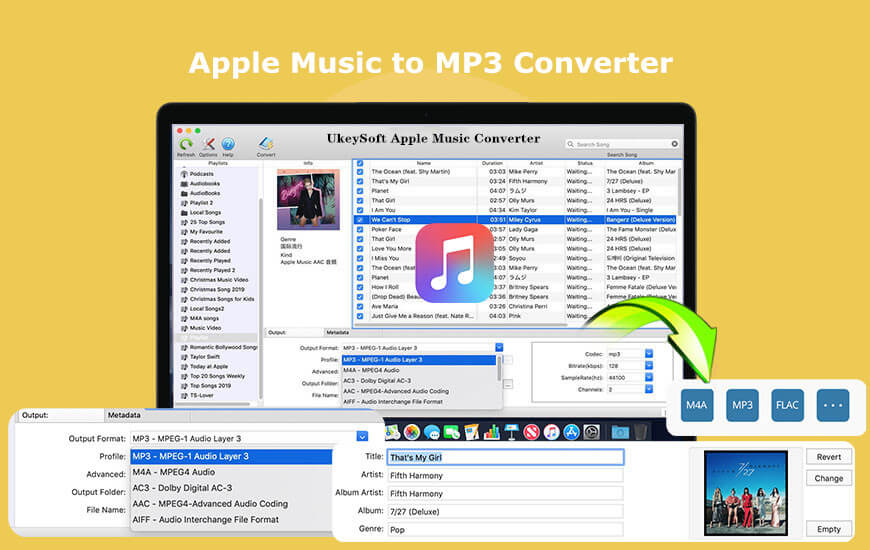Image resolution: width=870 pixels, height=550 pixels.
Task: Launch Numbers from the dock
Action: coord(492,432)
